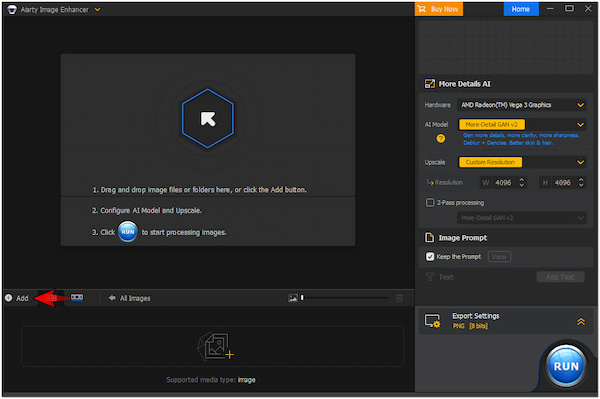Click the Buy Now cart button
The height and width of the screenshot is (399, 600).
[x=439, y=9]
